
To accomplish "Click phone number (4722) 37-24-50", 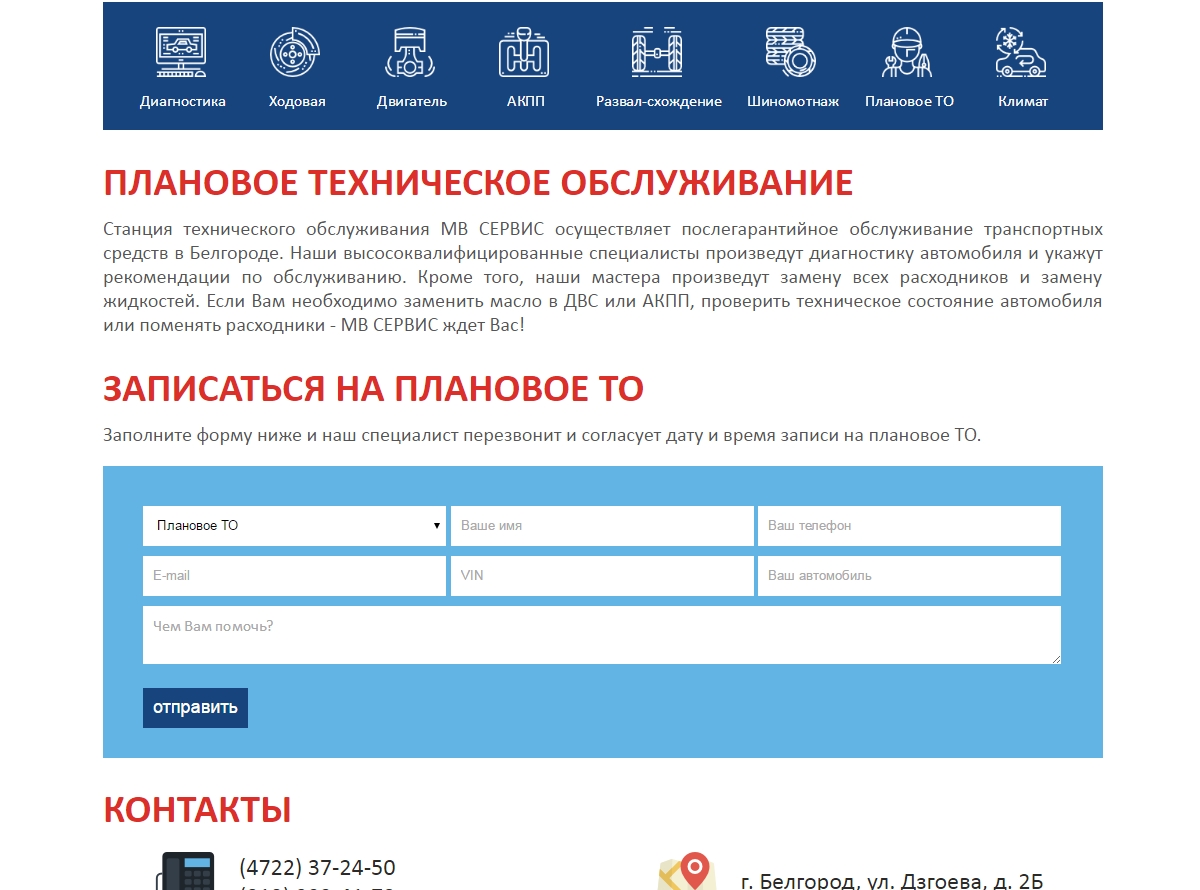I will pyautogui.click(x=317, y=867).
